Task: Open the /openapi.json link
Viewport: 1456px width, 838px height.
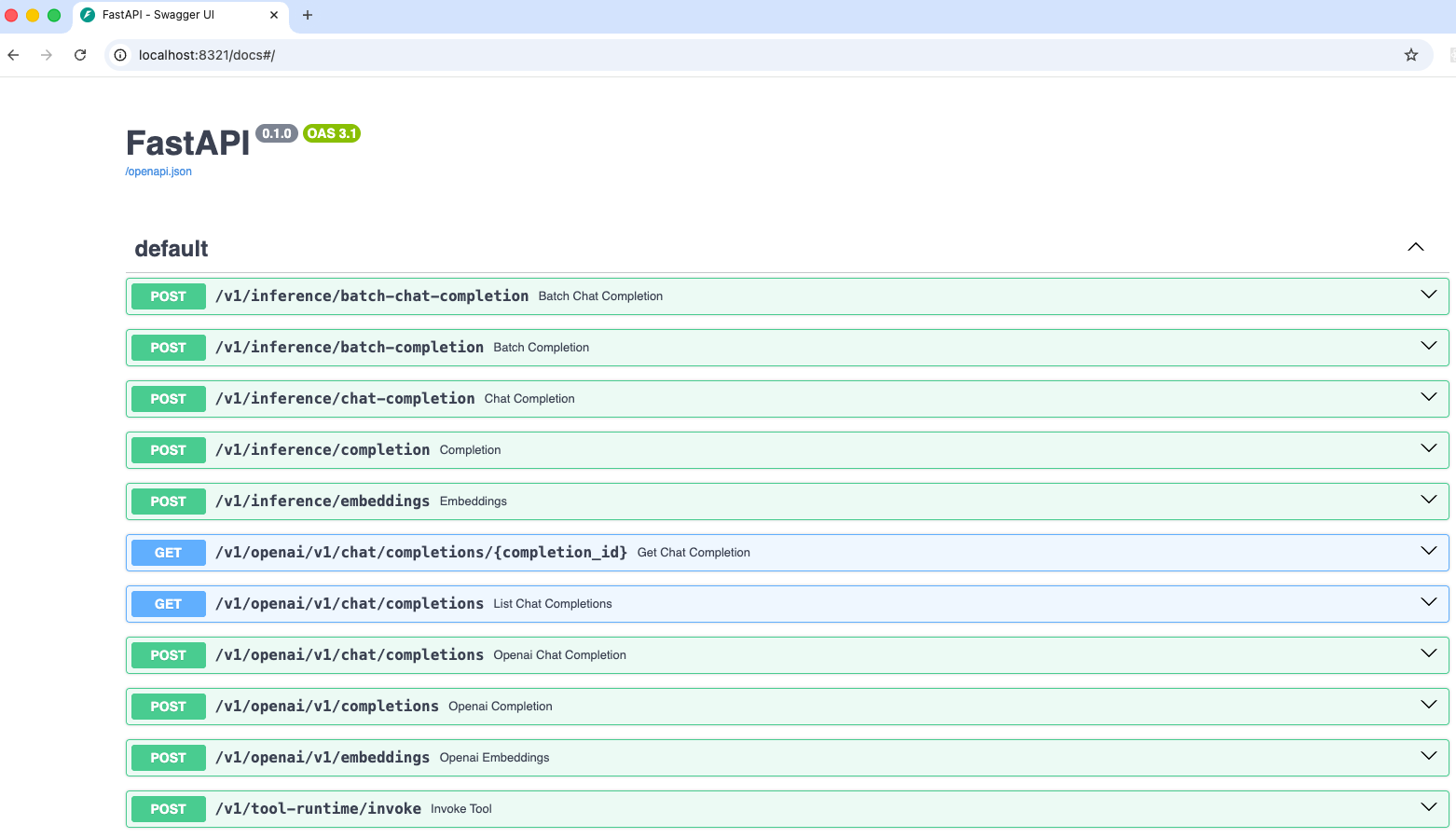Action: click(158, 172)
